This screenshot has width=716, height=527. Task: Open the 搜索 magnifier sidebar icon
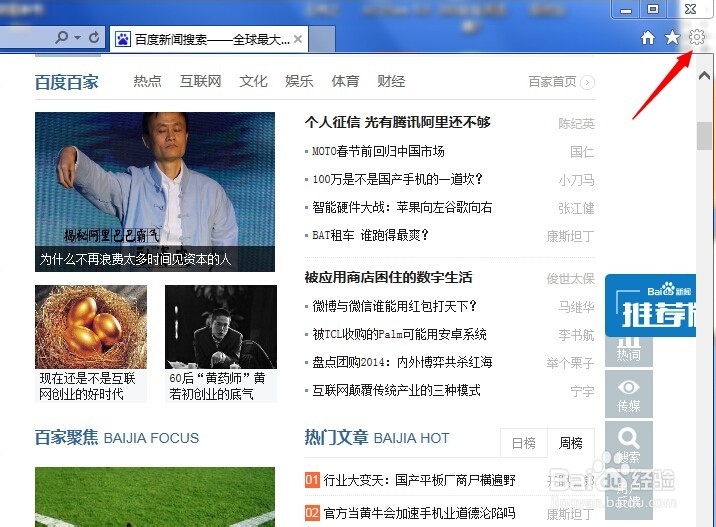pyautogui.click(x=628, y=445)
